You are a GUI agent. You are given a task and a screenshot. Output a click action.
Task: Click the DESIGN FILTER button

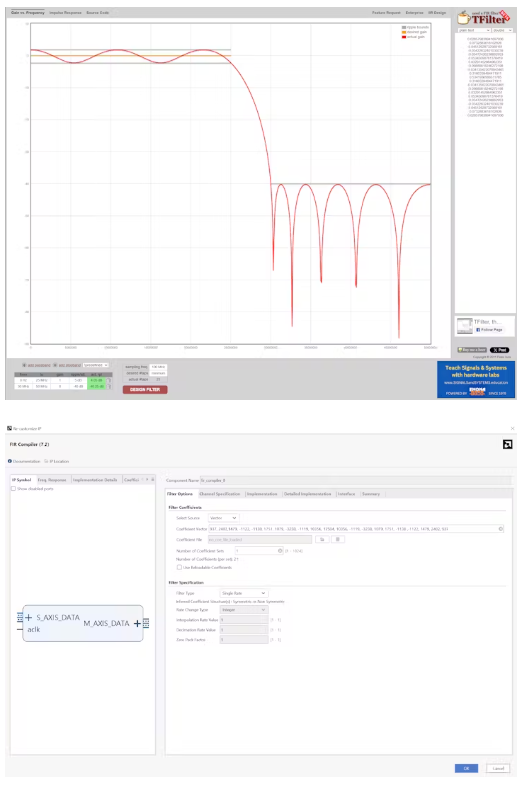[x=145, y=389]
